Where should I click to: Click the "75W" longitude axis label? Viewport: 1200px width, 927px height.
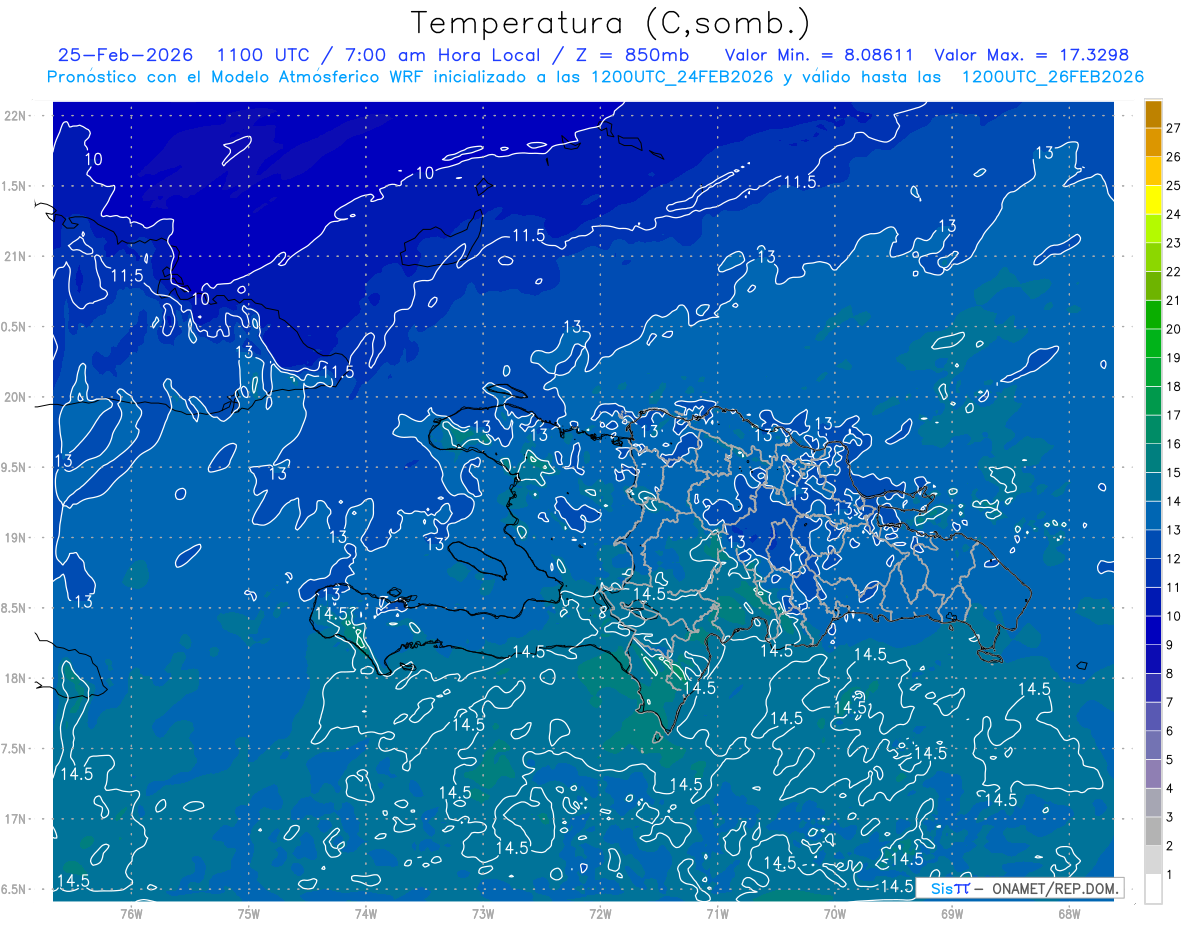coord(249,913)
